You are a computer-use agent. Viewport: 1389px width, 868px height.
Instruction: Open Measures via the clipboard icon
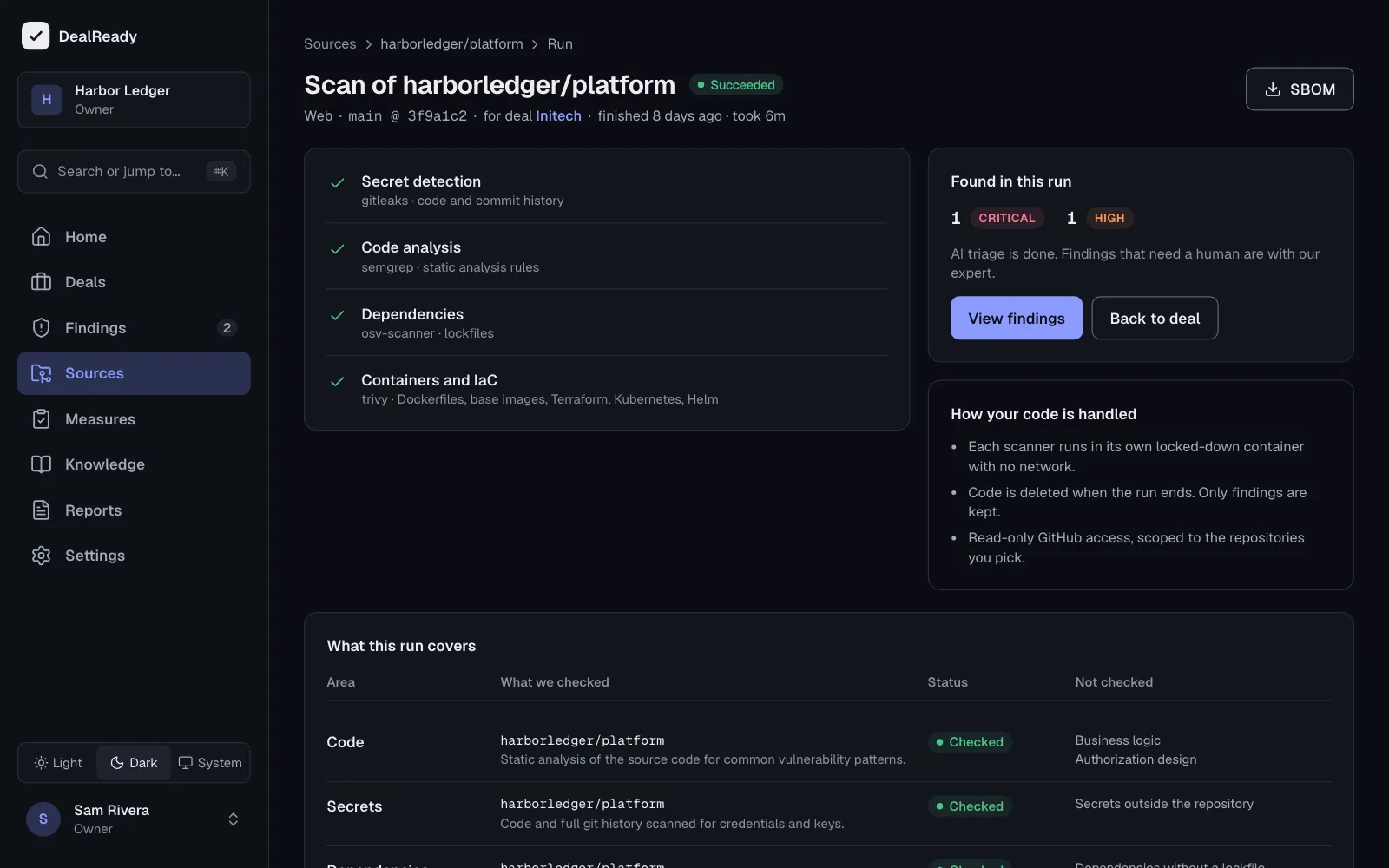coord(41,419)
